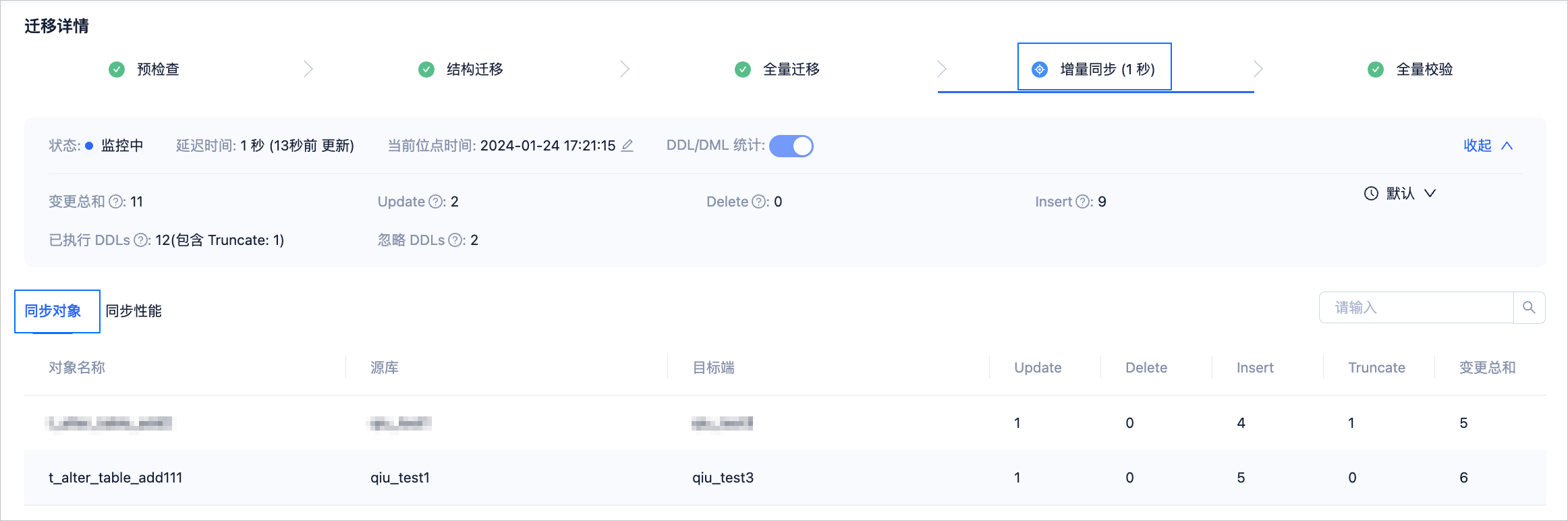This screenshot has width=1568, height=521.
Task: Click the help icon next to 忽略 DDLs
Action: click(455, 240)
